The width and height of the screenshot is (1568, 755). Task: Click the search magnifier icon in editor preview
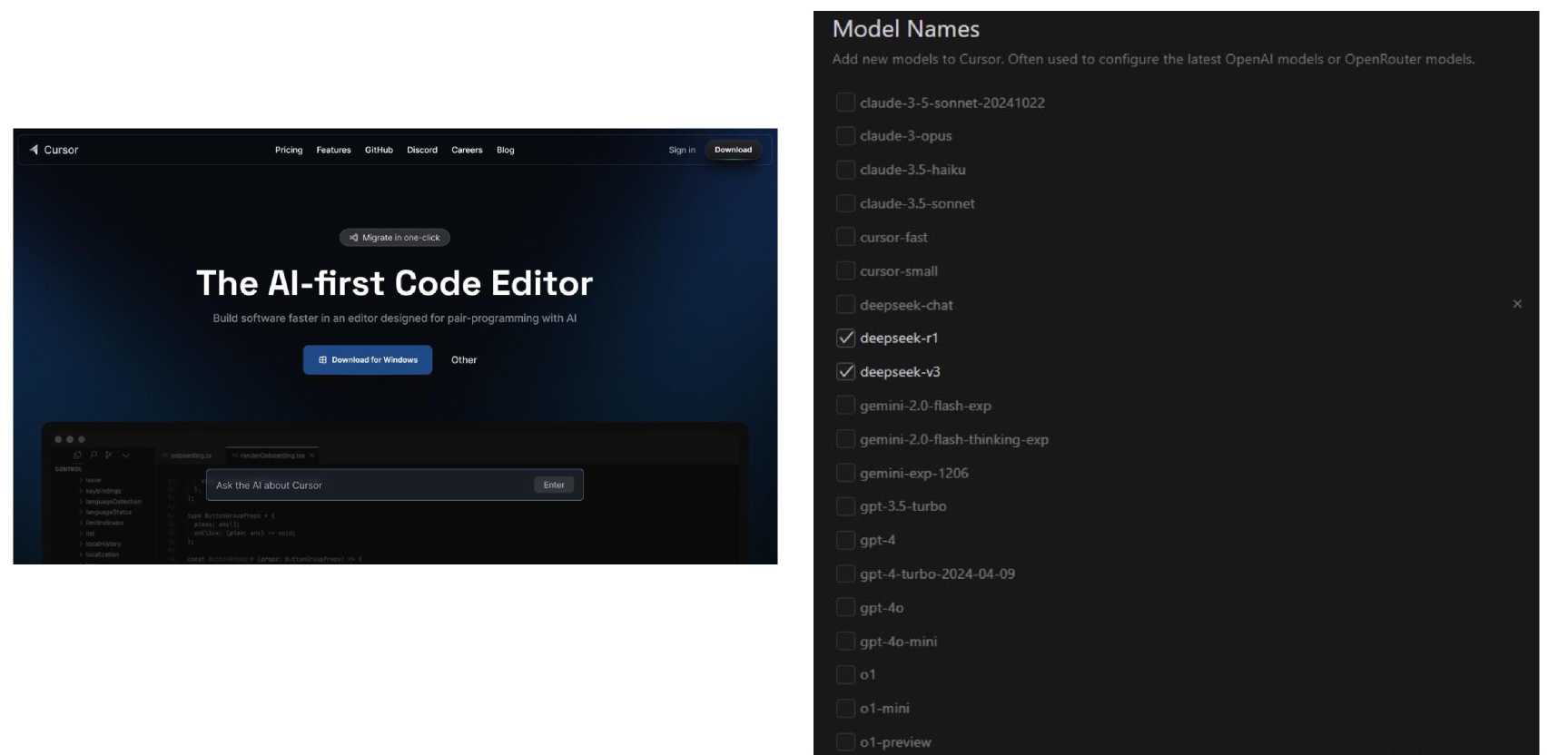94,456
